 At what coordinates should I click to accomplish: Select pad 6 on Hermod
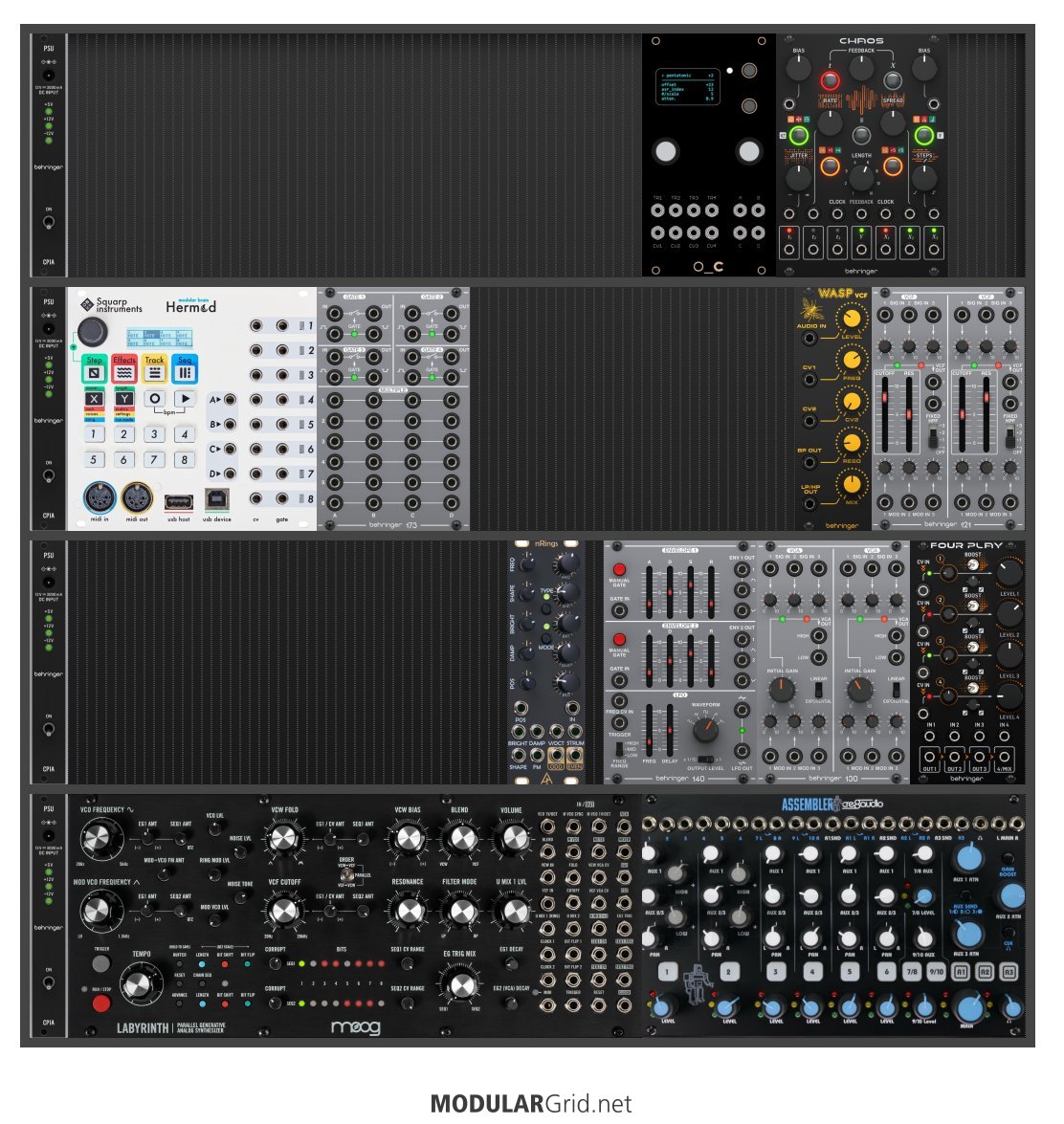(x=124, y=459)
